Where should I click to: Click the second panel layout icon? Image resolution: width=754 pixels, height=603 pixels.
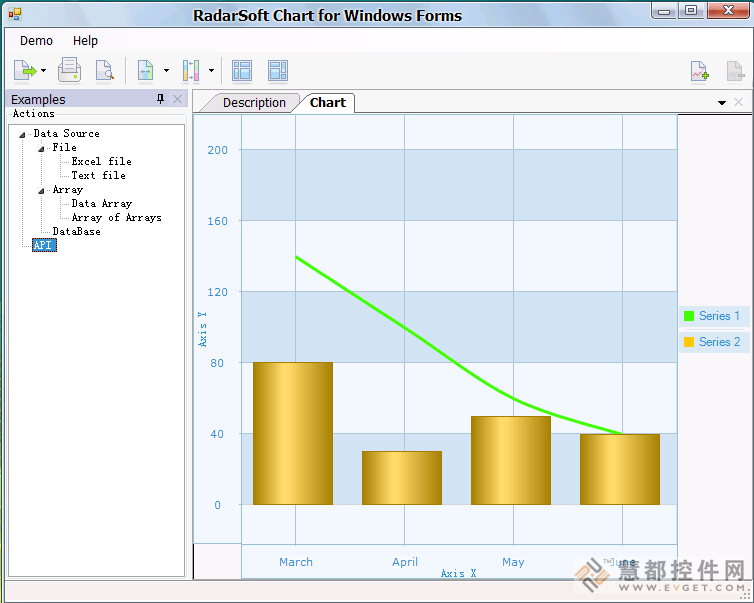pos(278,70)
